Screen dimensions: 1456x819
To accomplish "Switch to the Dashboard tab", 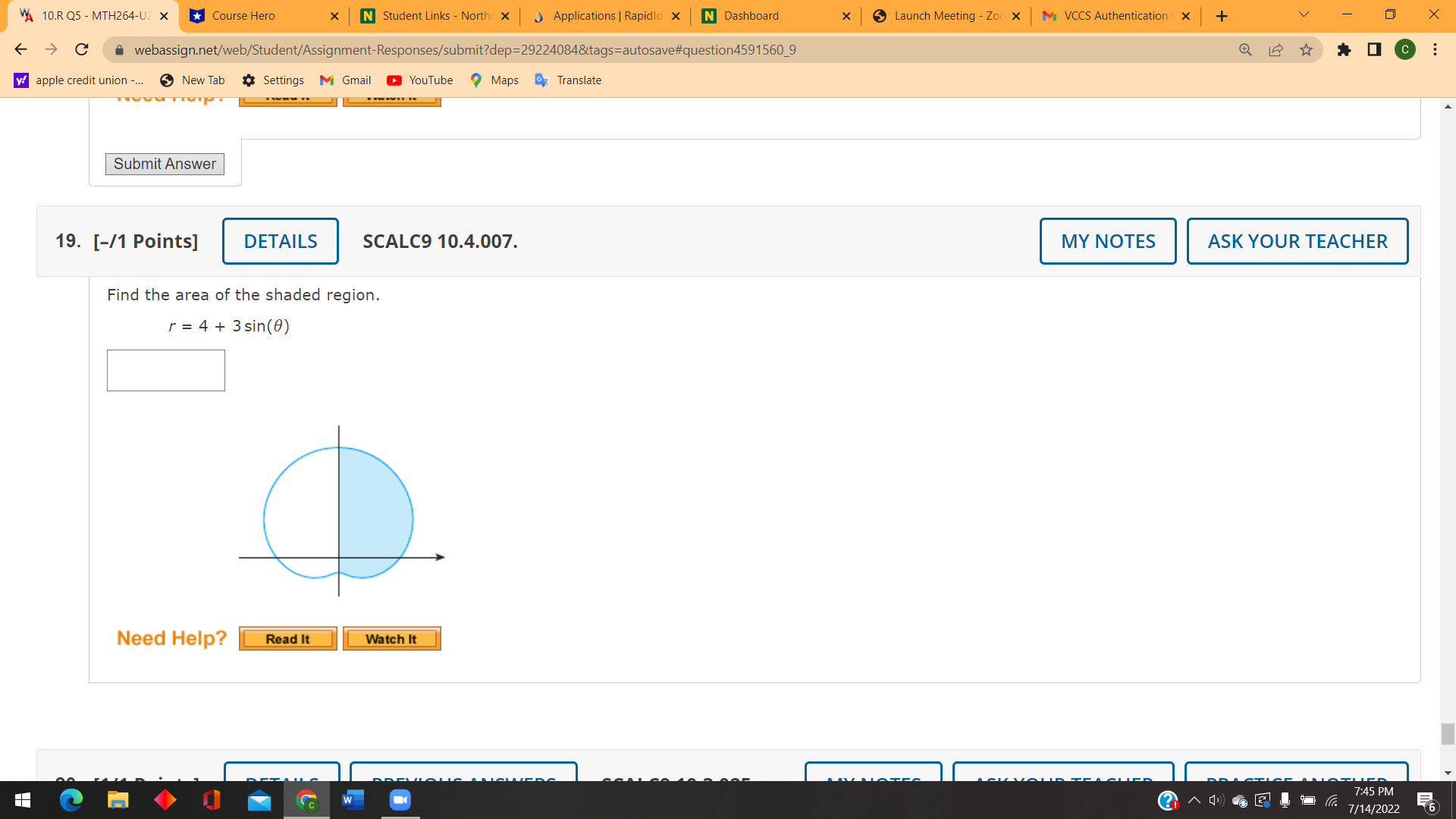I will pyautogui.click(x=751, y=15).
